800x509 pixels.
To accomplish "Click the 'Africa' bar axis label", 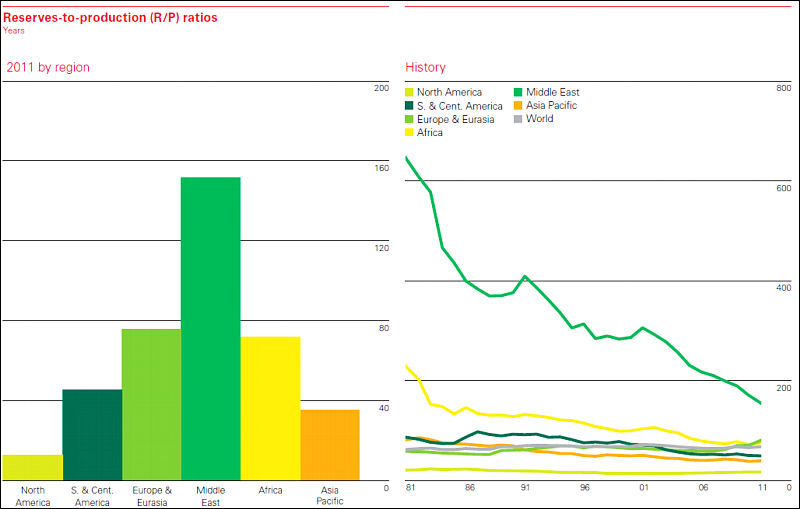I will click(270, 490).
